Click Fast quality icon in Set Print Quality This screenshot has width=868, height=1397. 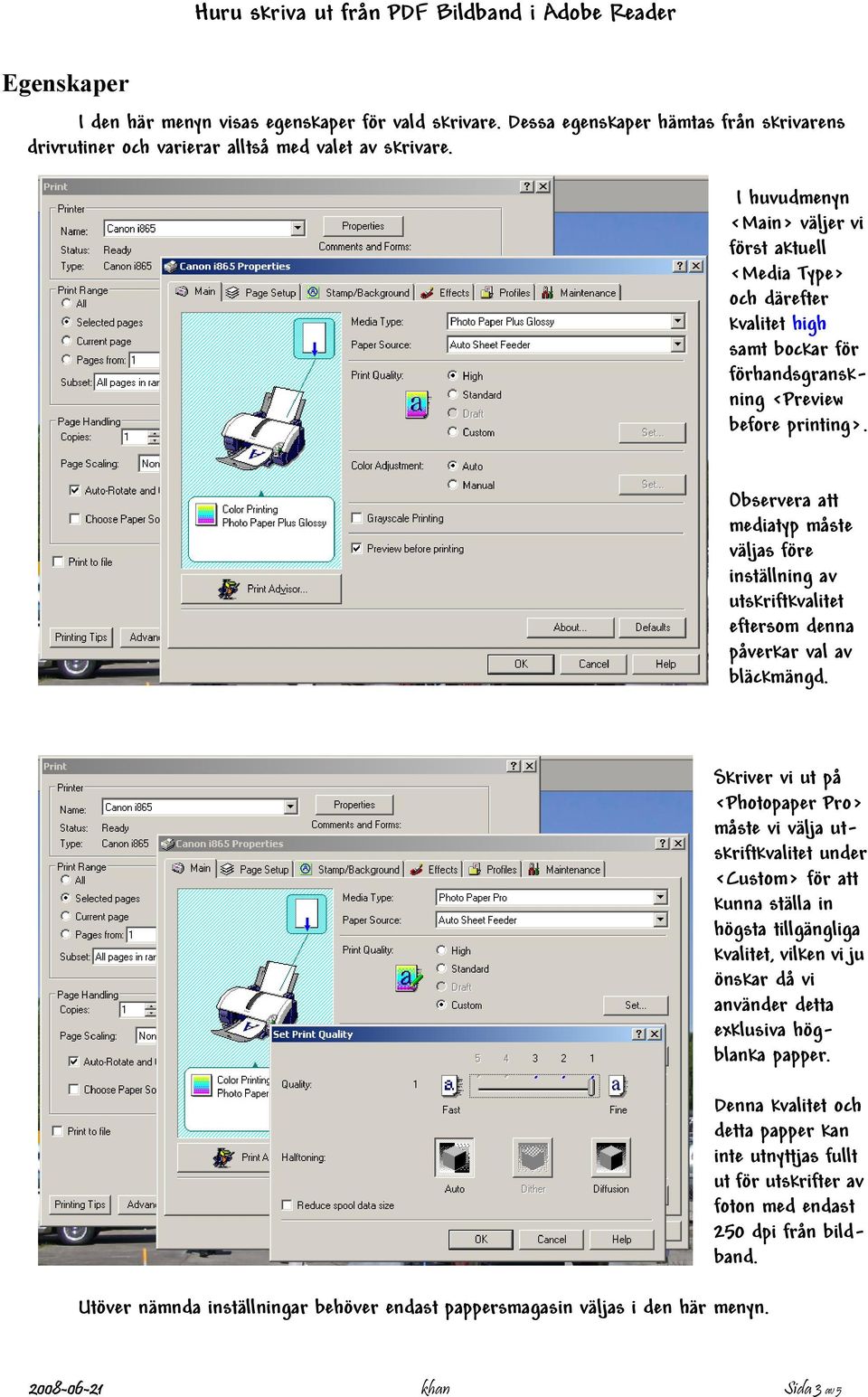450,1085
